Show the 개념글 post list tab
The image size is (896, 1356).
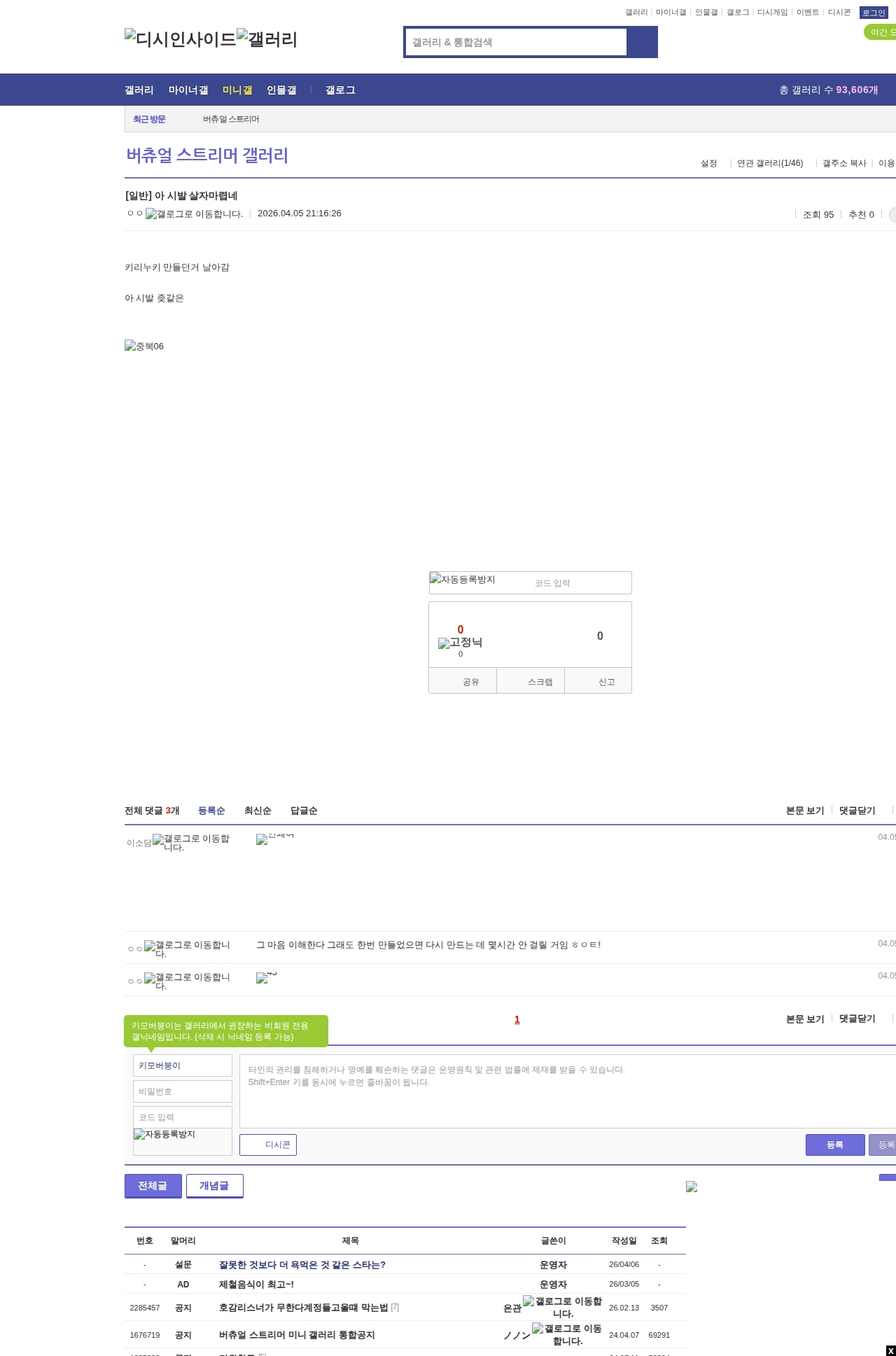(214, 1186)
